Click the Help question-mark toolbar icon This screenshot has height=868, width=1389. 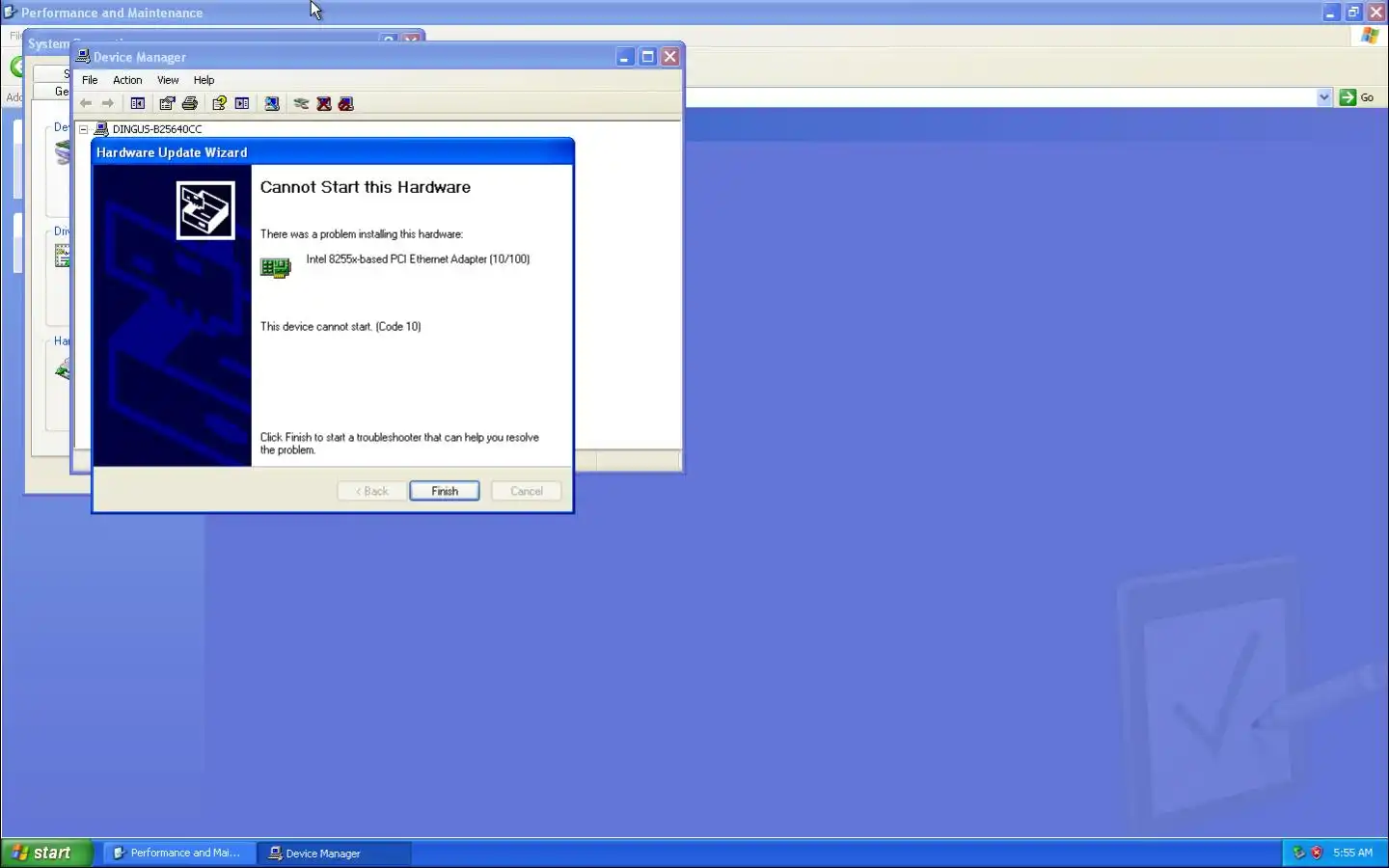coord(219,103)
